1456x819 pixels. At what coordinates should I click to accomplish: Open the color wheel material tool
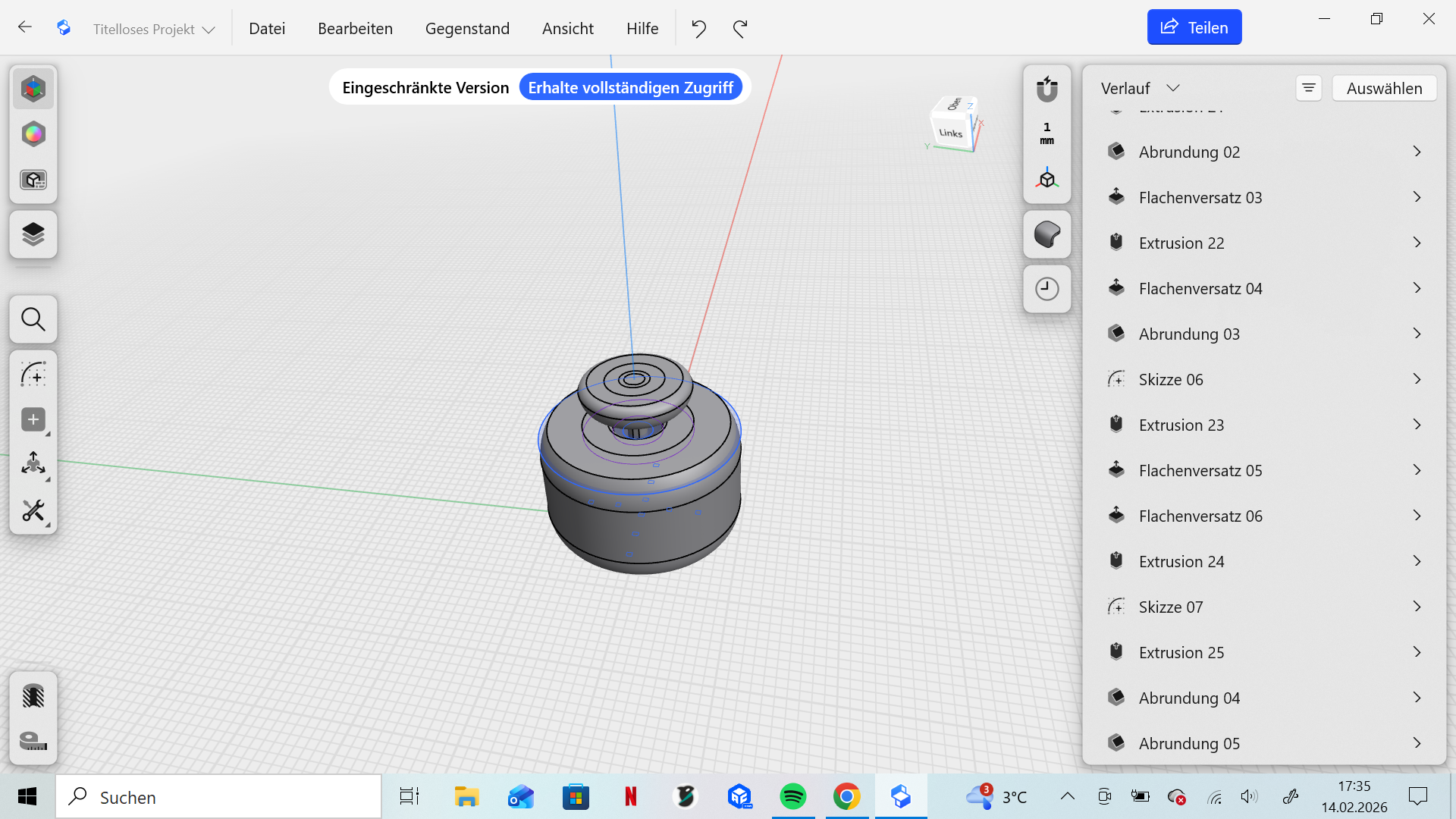(x=33, y=134)
